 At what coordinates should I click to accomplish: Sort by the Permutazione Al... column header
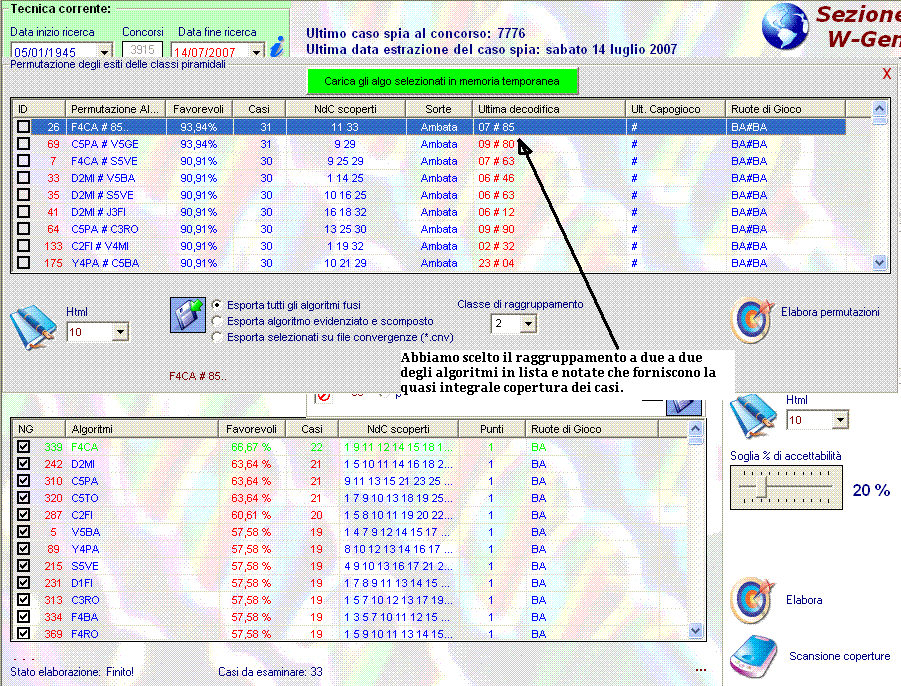point(115,109)
